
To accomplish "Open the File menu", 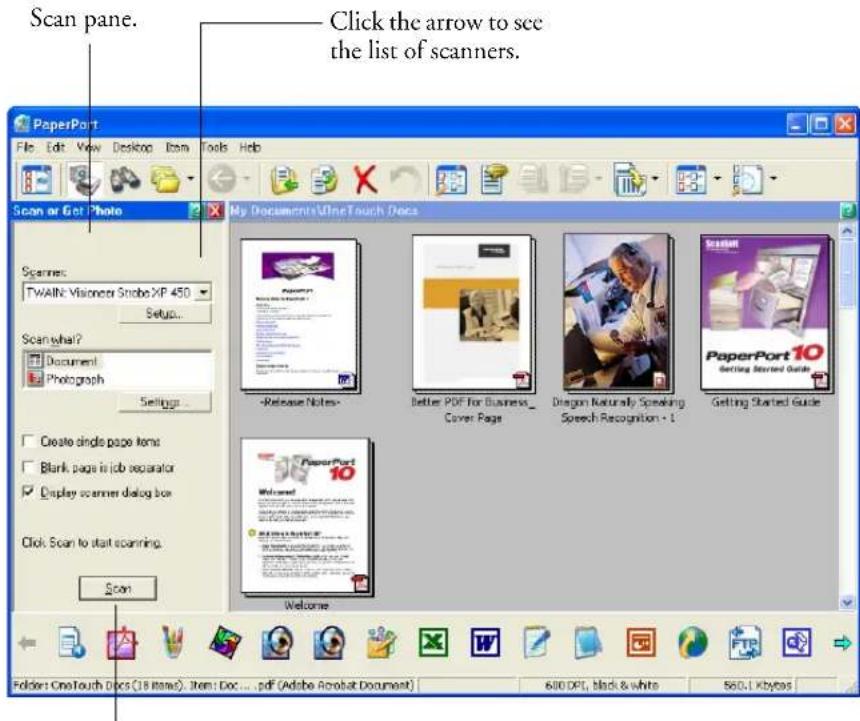I will 25,147.
